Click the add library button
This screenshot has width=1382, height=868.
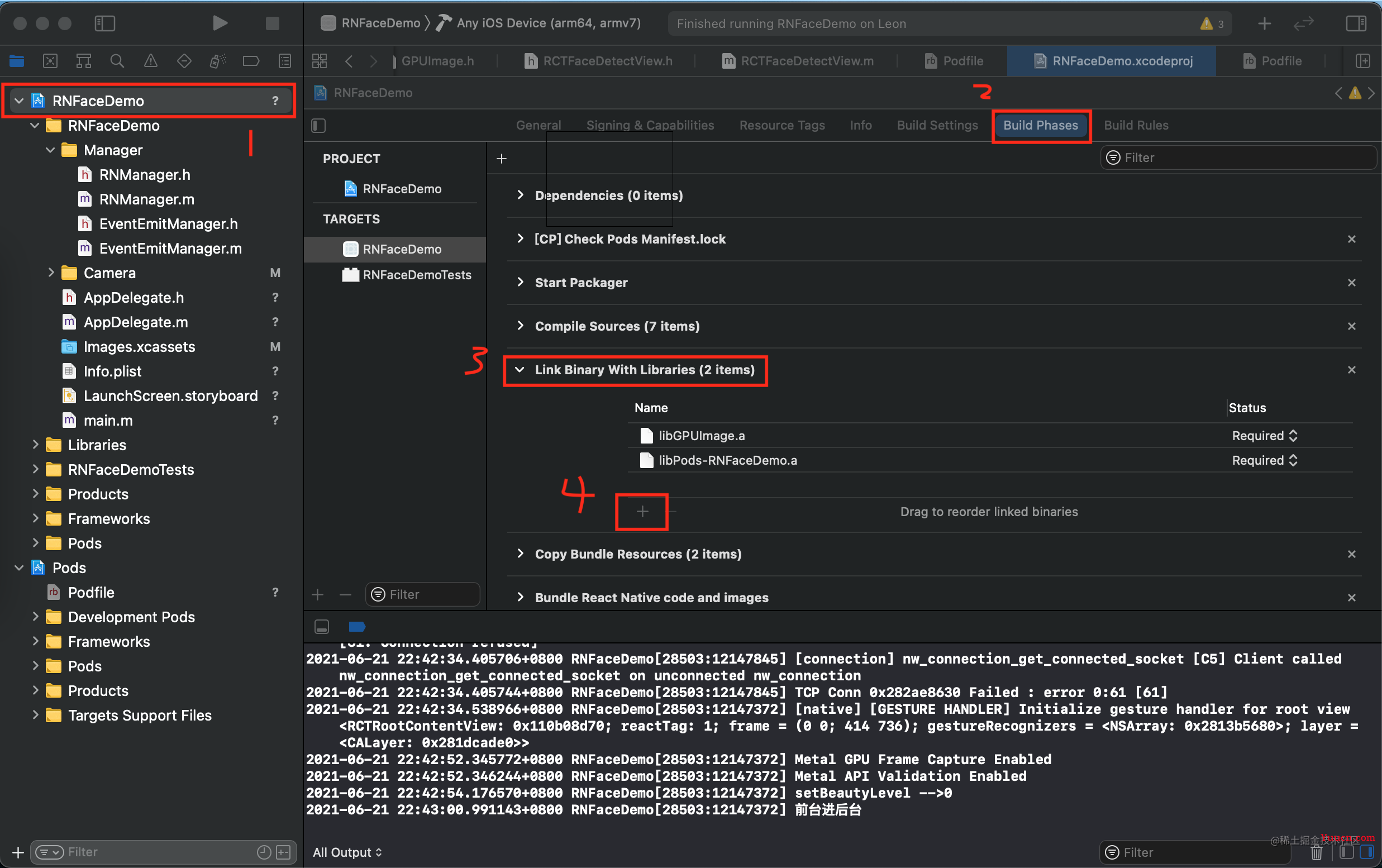click(x=642, y=511)
